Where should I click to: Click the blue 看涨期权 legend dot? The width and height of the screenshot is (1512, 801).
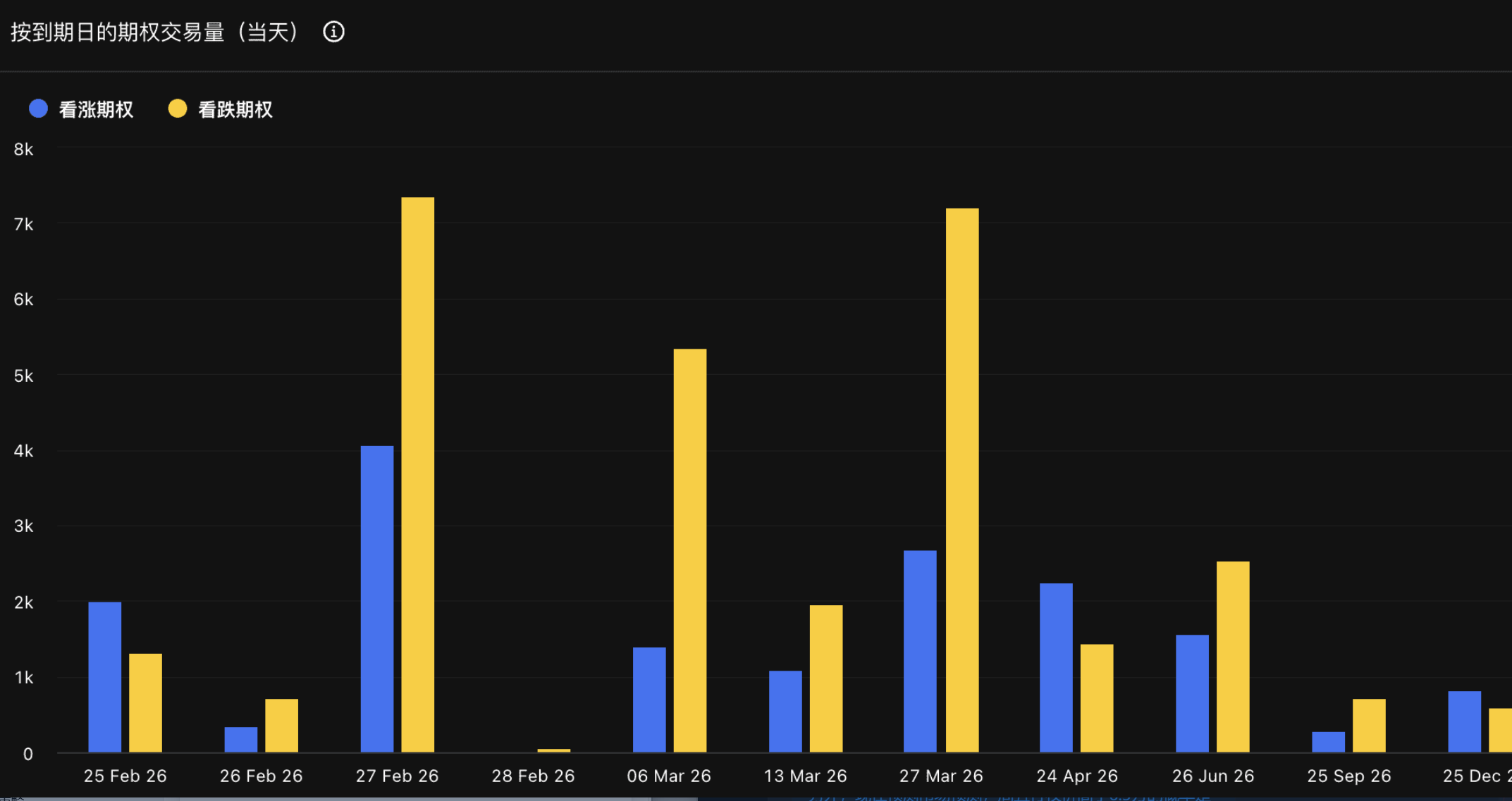tap(38, 108)
